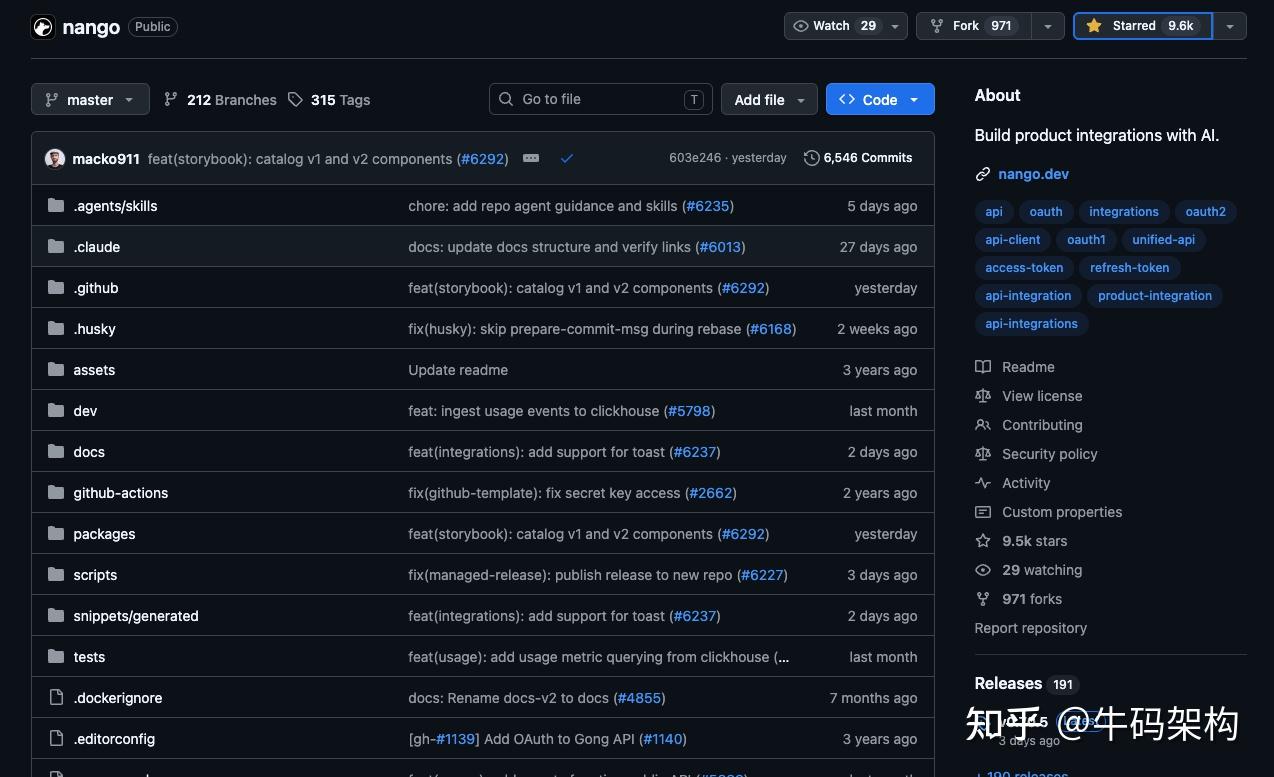Open the 6,546 Commits history link
Image resolution: width=1274 pixels, height=777 pixels.
(x=858, y=158)
